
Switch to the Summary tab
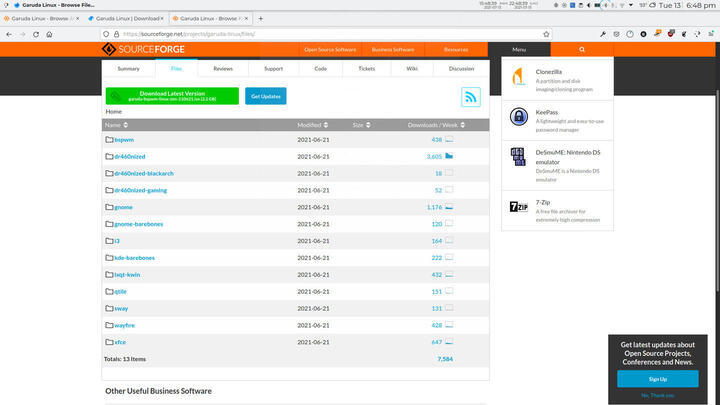click(128, 68)
